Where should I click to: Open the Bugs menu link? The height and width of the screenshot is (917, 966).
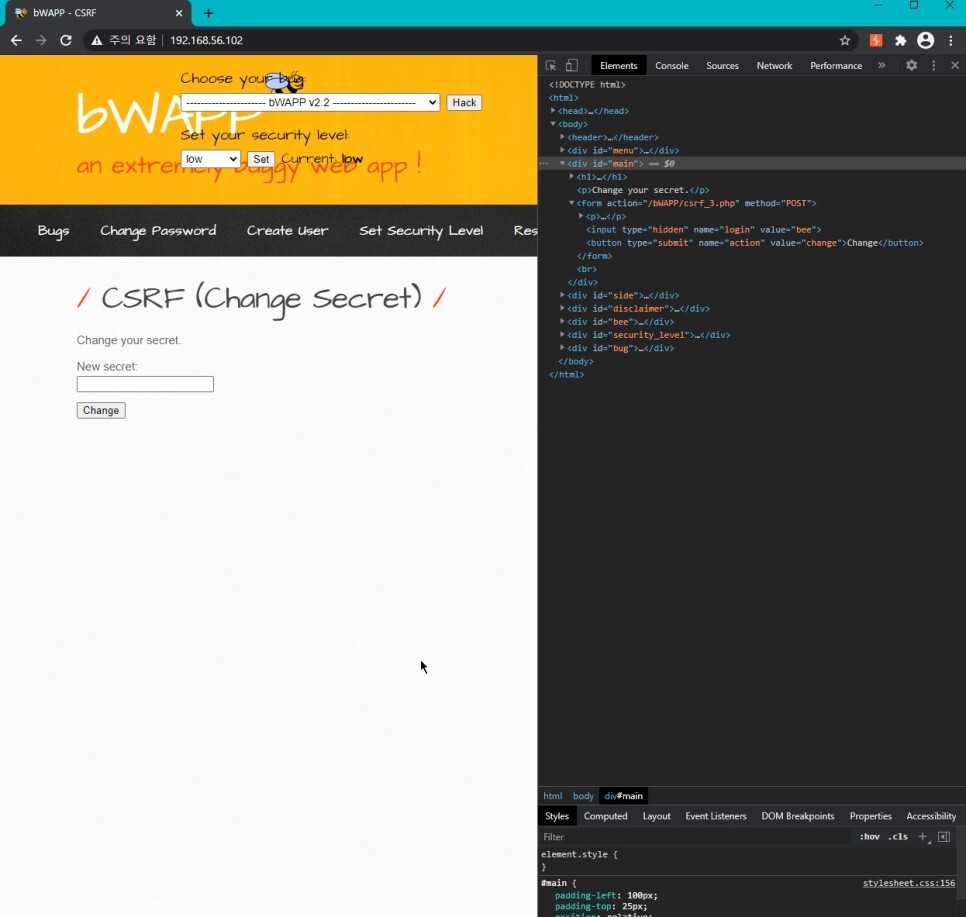(x=53, y=230)
